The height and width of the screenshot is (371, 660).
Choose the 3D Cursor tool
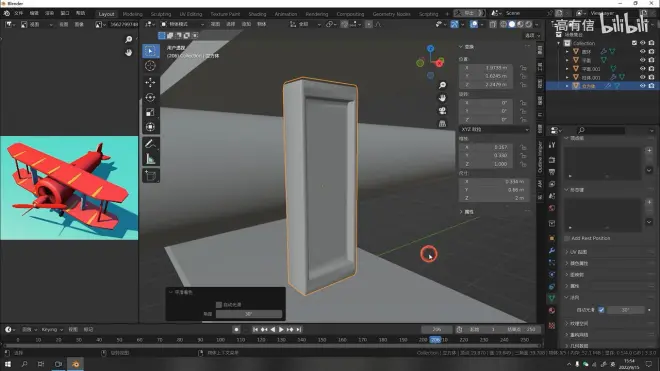(x=150, y=66)
